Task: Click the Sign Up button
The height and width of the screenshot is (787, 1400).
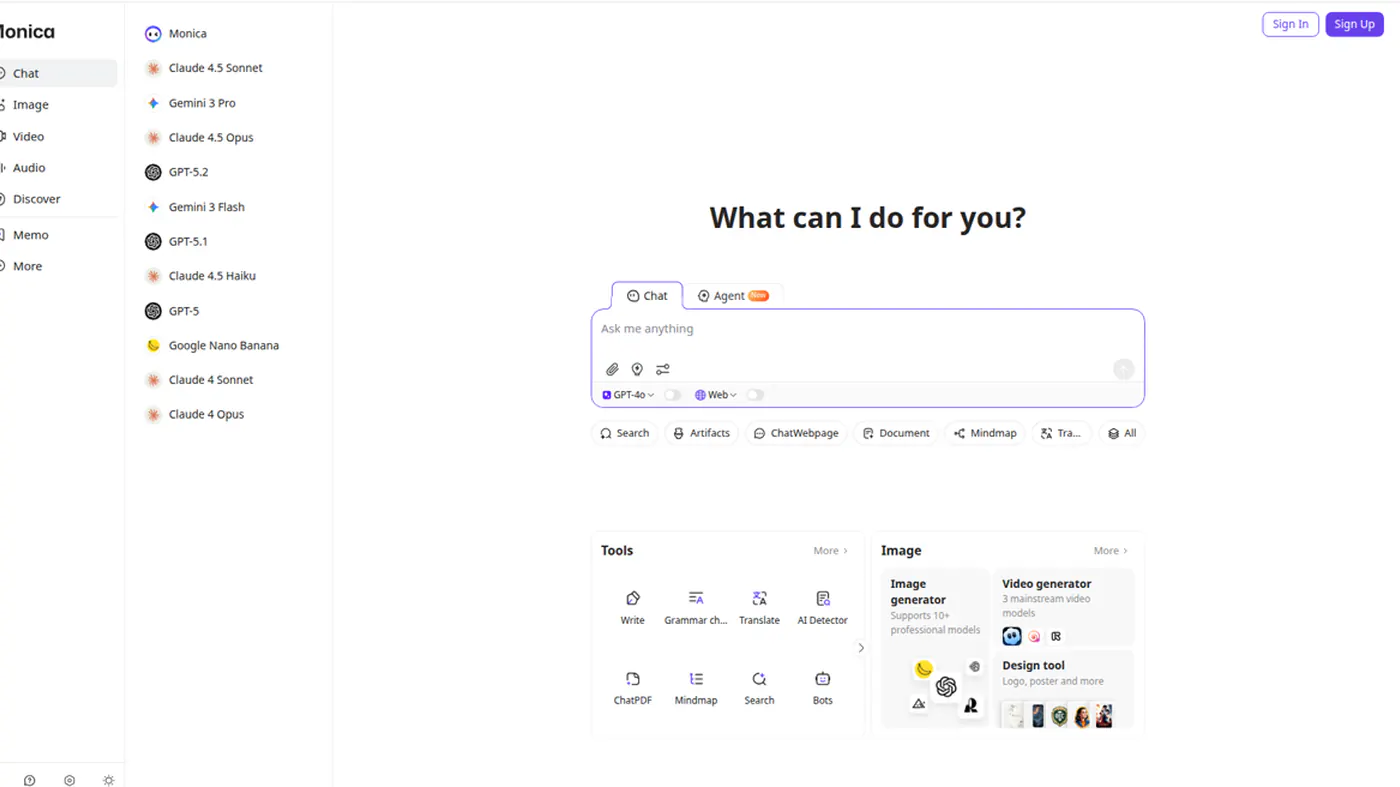Action: pyautogui.click(x=1354, y=24)
